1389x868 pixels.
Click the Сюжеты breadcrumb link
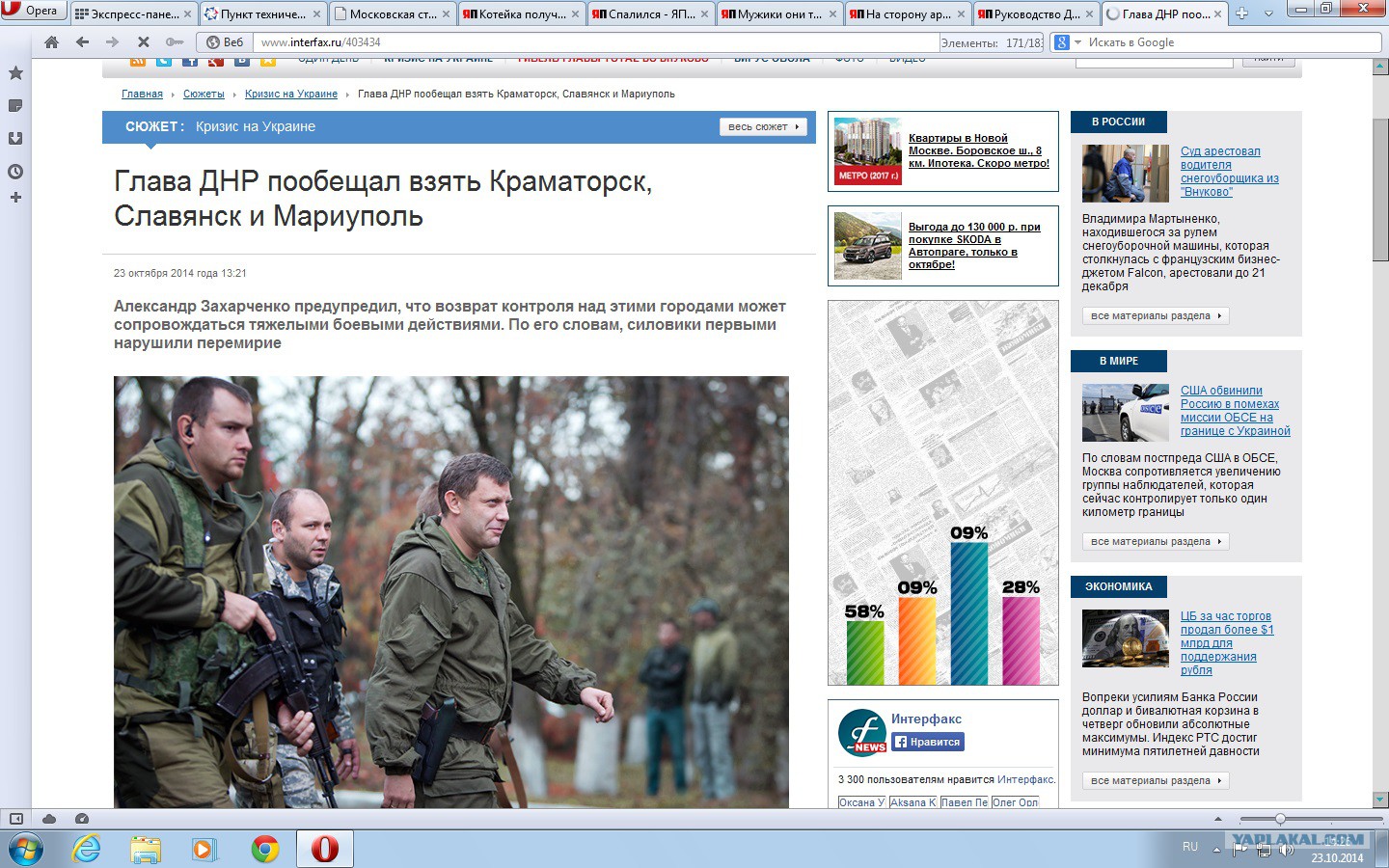click(204, 95)
